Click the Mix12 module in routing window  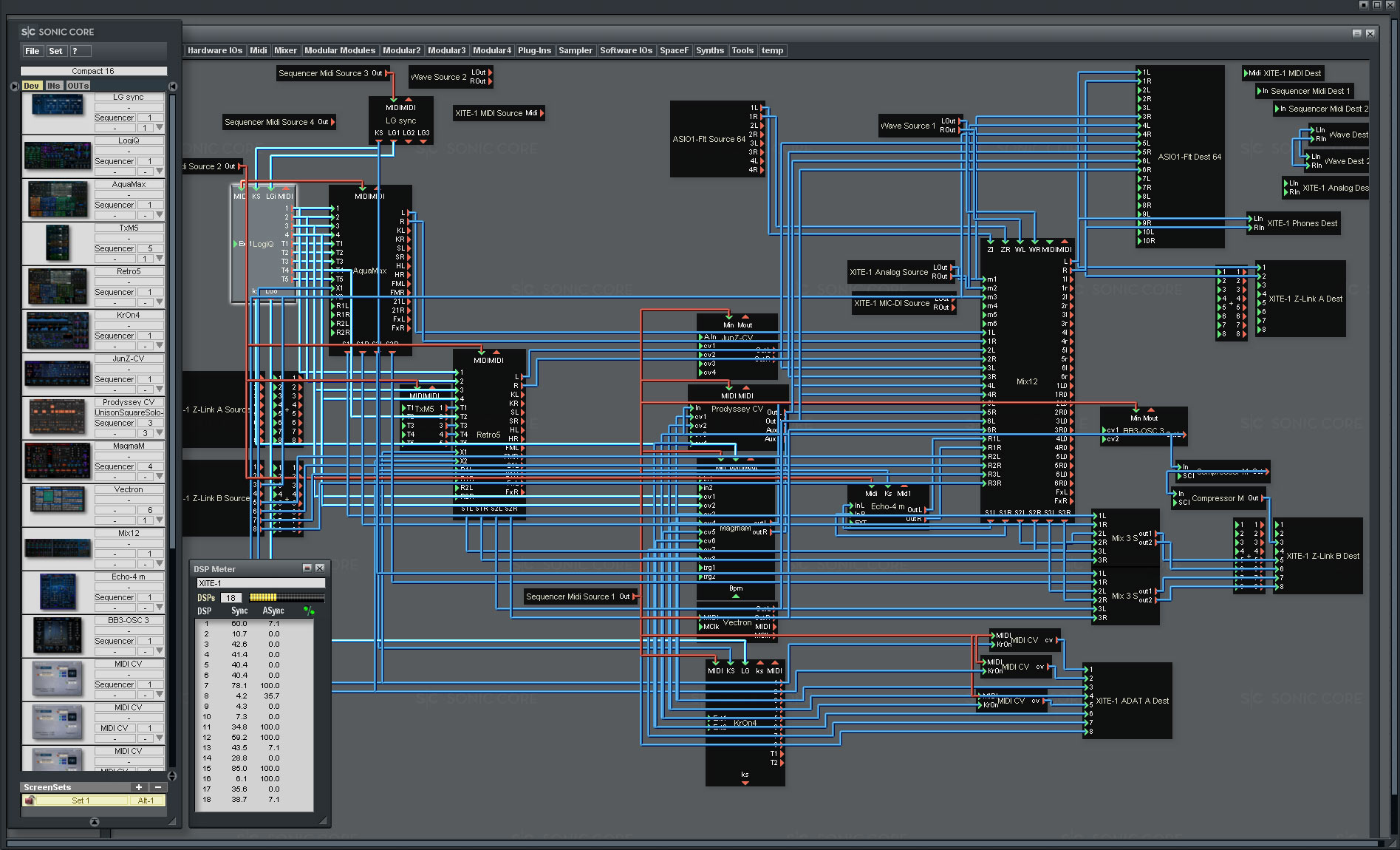coord(1028,382)
